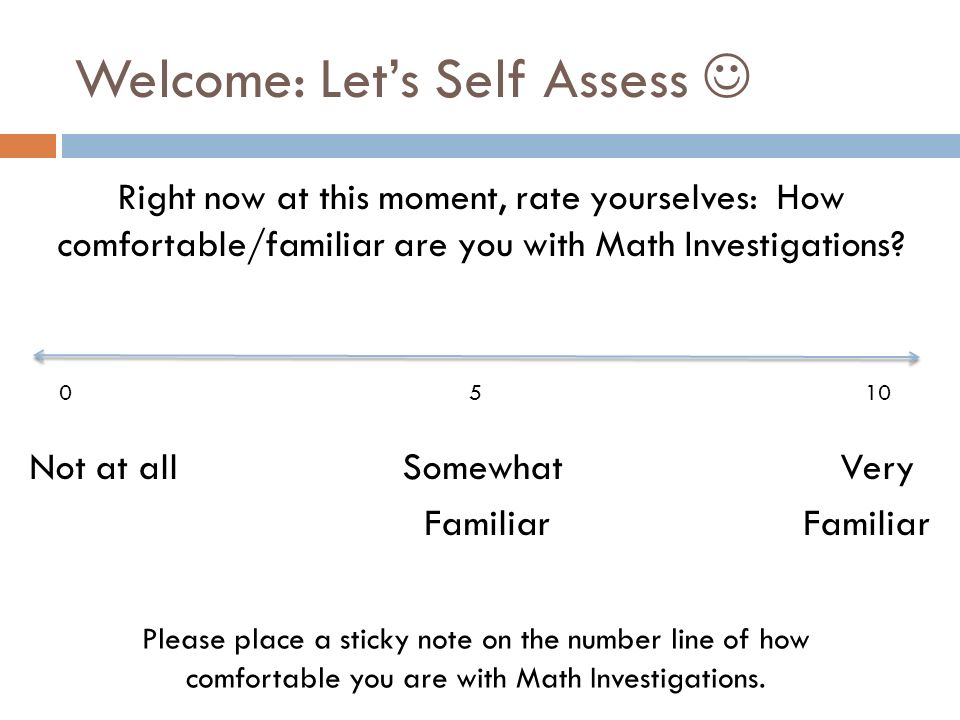This screenshot has height=720, width=960.
Task: Click the 'Somewhat' label
Action: point(482,468)
